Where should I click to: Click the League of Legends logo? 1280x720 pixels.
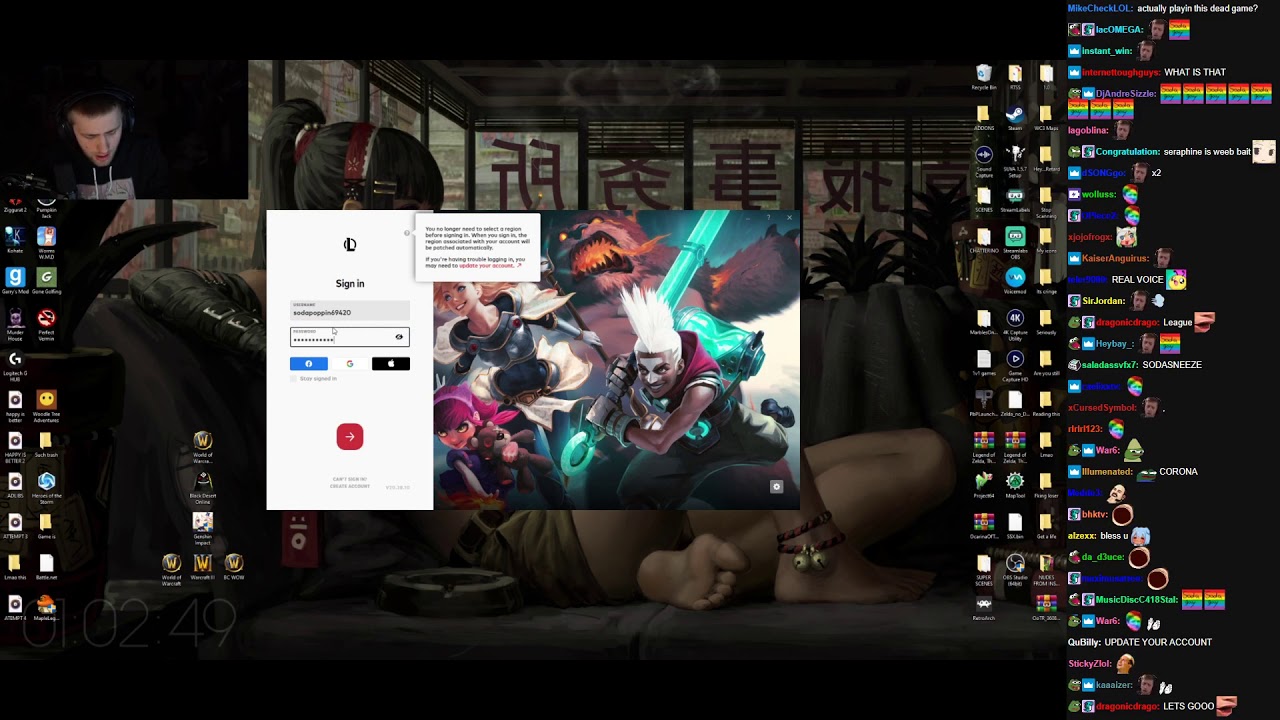tap(350, 245)
